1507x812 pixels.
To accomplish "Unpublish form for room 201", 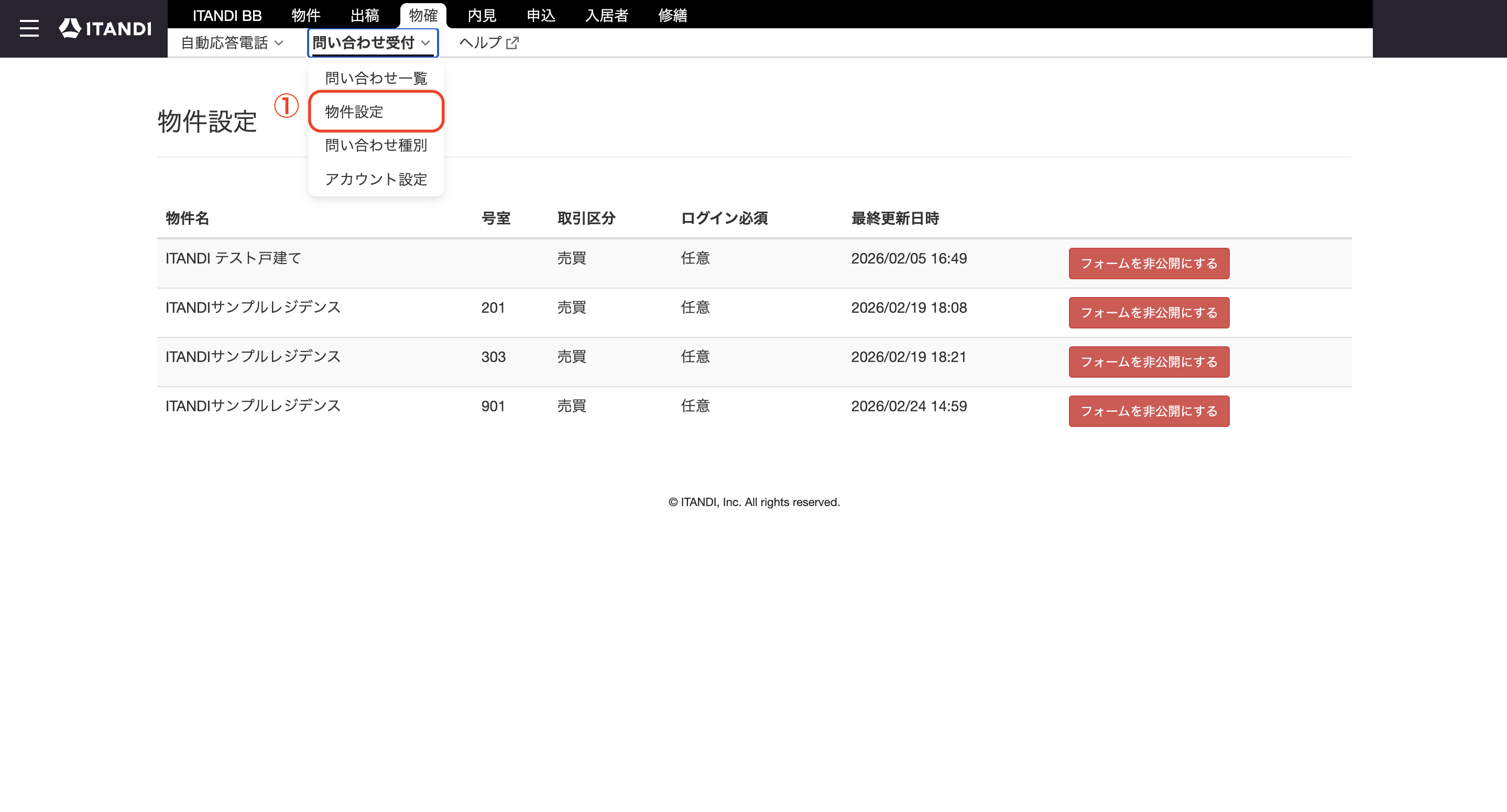I will click(x=1149, y=312).
